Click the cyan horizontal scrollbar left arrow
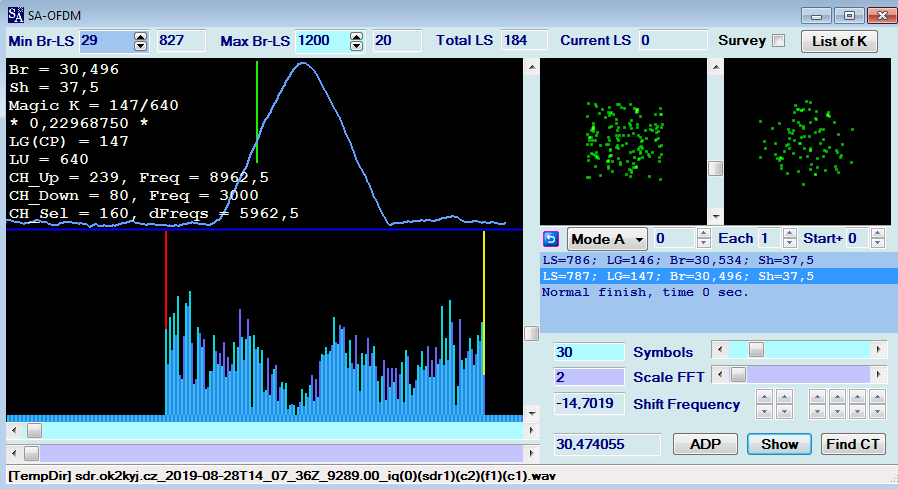The height and width of the screenshot is (489, 898). 14,431
